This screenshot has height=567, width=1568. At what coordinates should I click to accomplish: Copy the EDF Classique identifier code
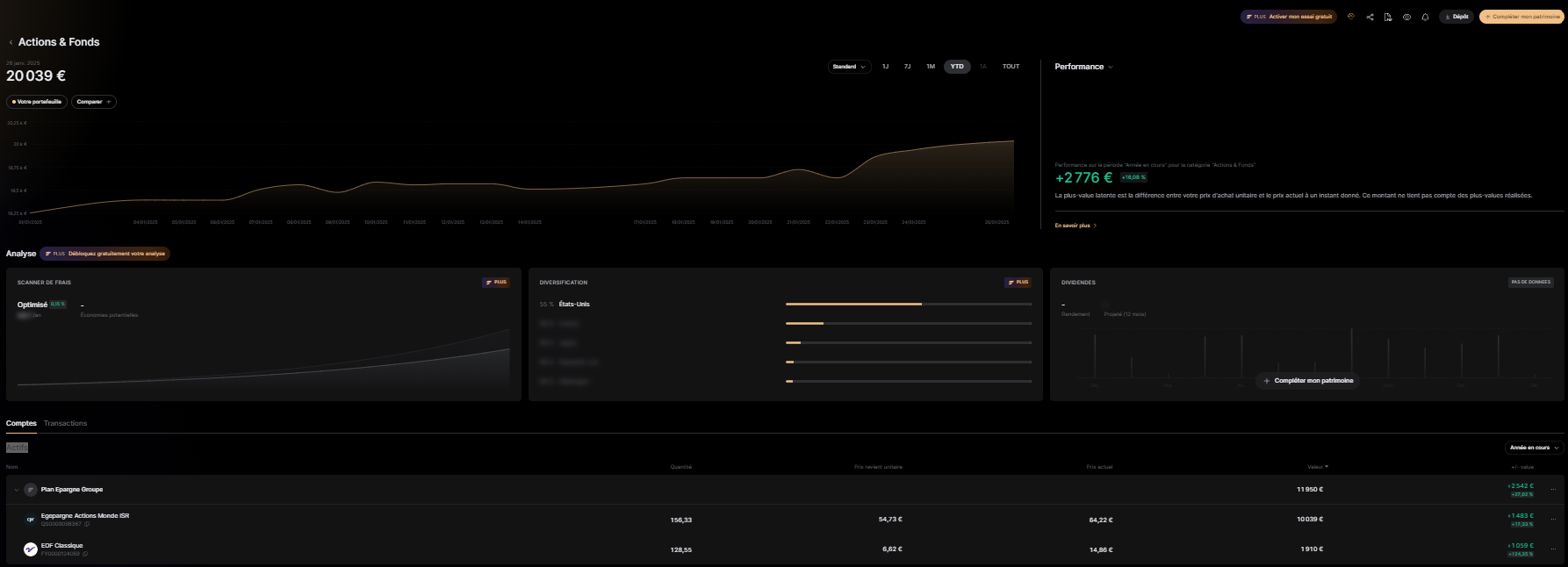(85, 554)
